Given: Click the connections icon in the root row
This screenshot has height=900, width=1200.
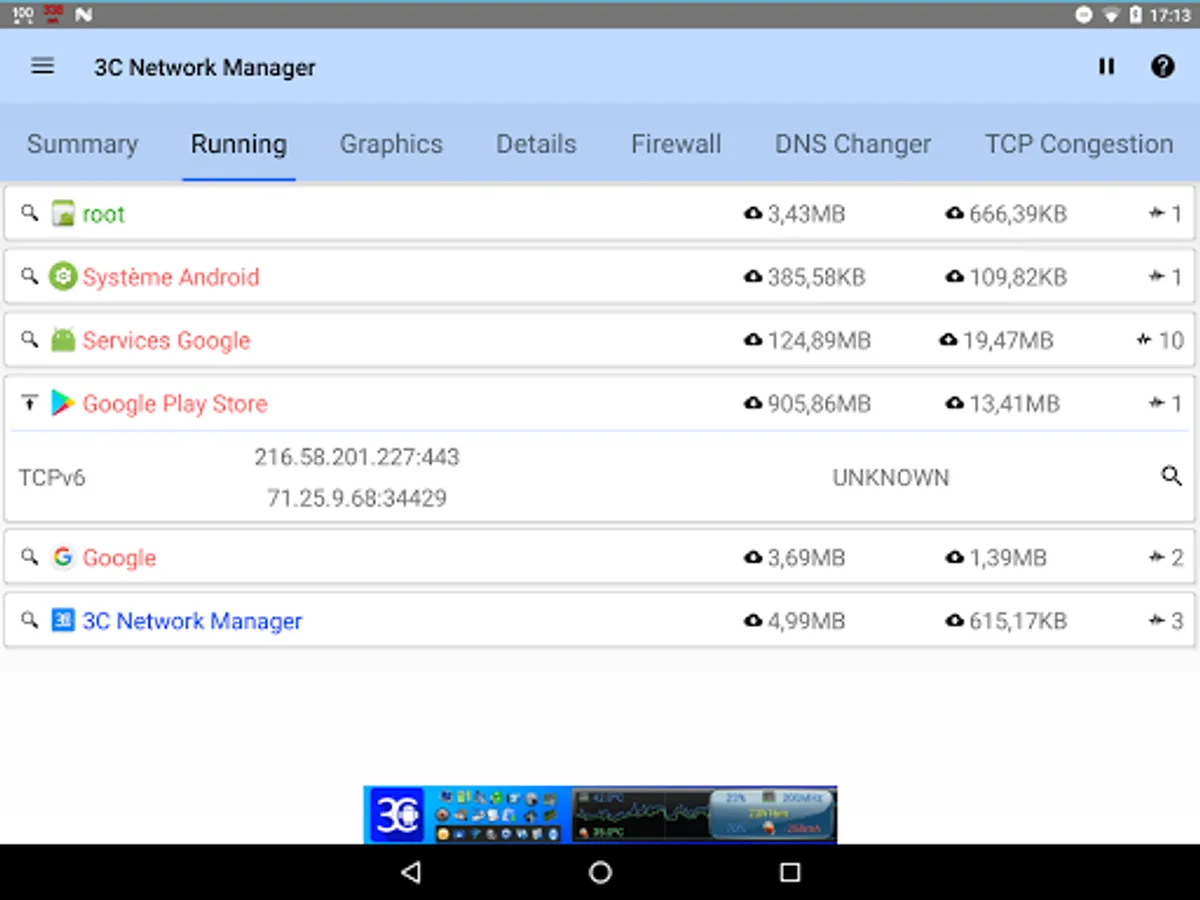Looking at the screenshot, I should coord(1157,213).
